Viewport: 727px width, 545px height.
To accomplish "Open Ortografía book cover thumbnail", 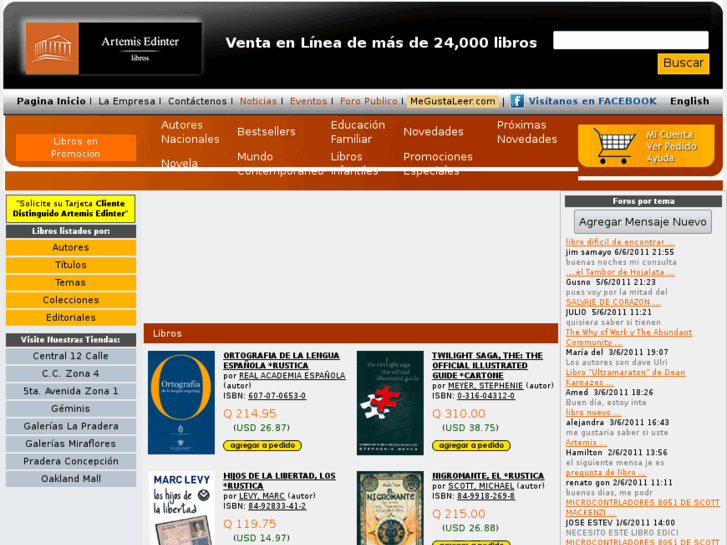I will point(181,403).
